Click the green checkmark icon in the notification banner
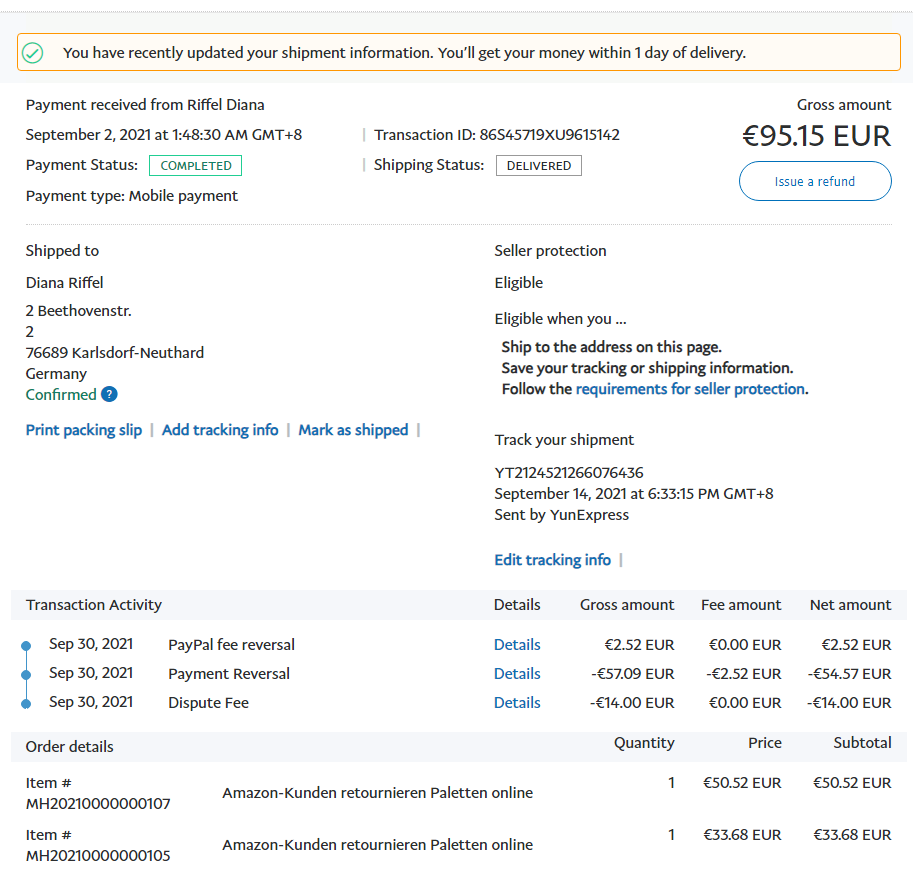 coord(33,53)
